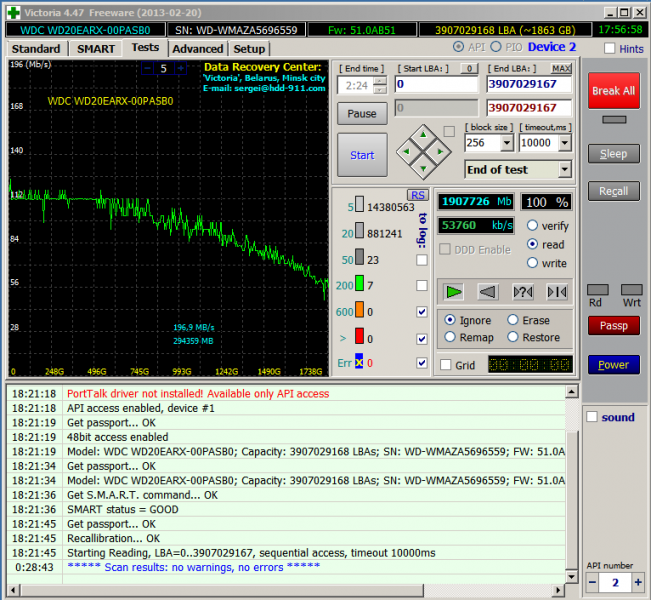Viewport: 651px width, 600px height.
Task: Select the verify radio button
Action: point(532,226)
